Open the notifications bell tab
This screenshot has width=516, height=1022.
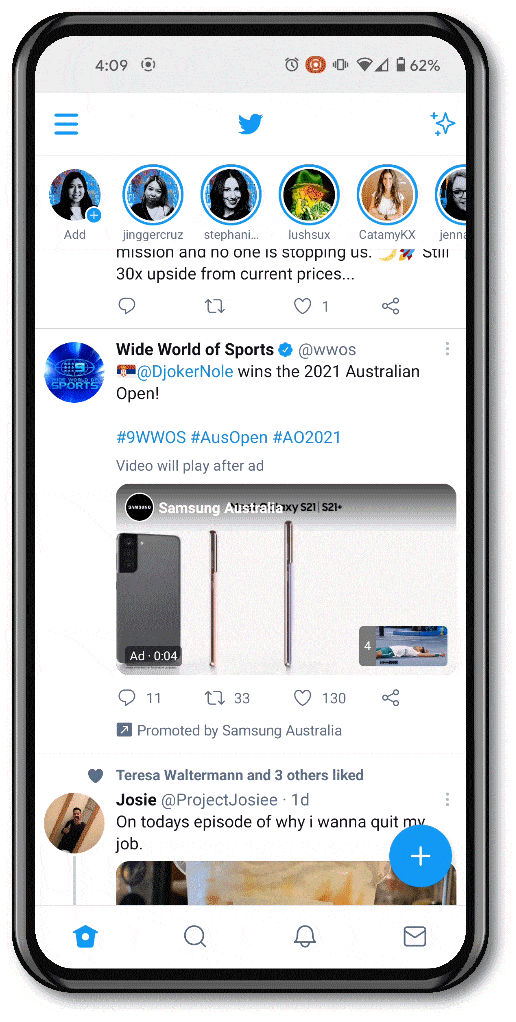pos(304,937)
